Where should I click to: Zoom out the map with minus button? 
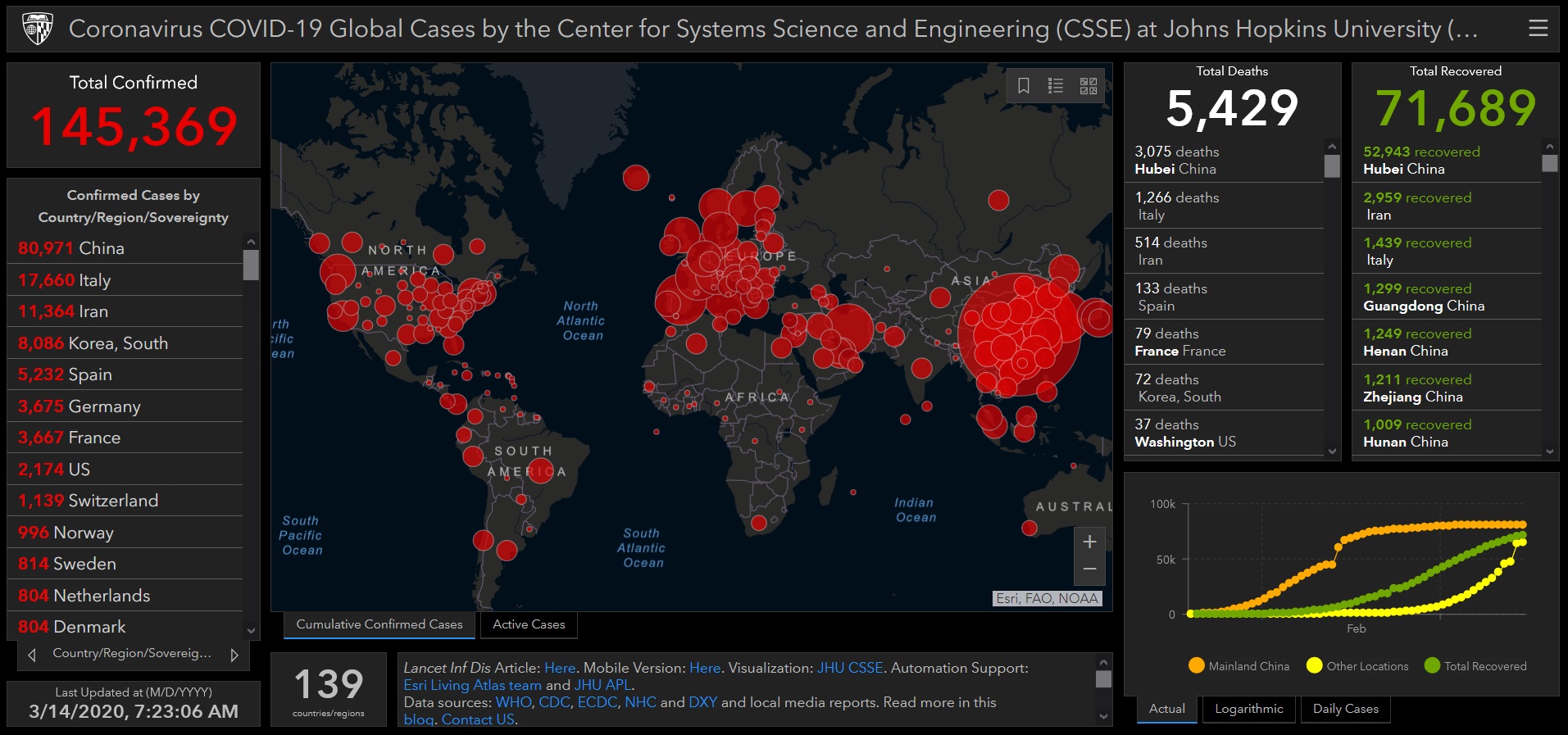click(1089, 569)
